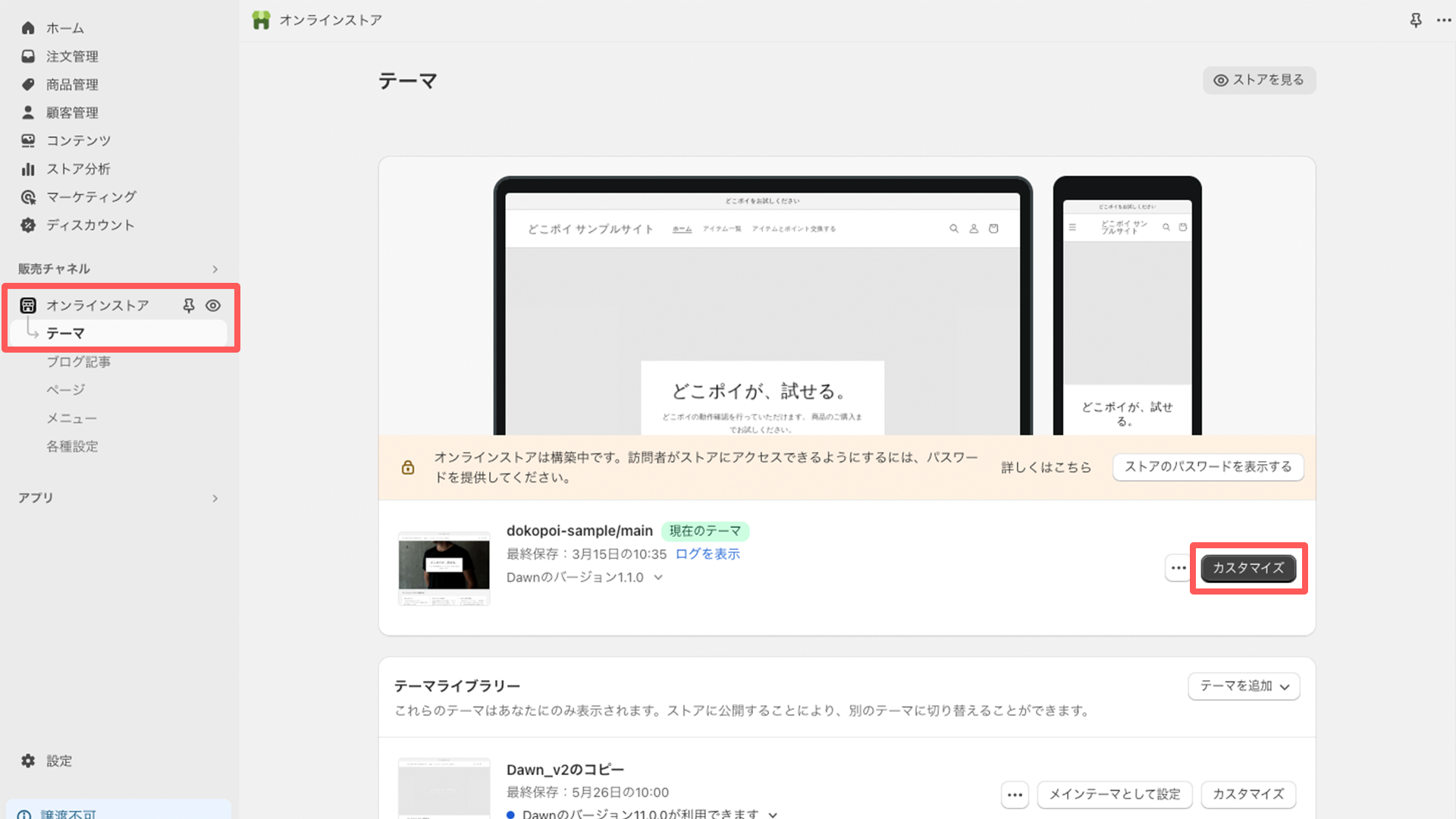The width and height of the screenshot is (1456, 819).
Task: Click the lock icon in password banner
Action: click(408, 467)
